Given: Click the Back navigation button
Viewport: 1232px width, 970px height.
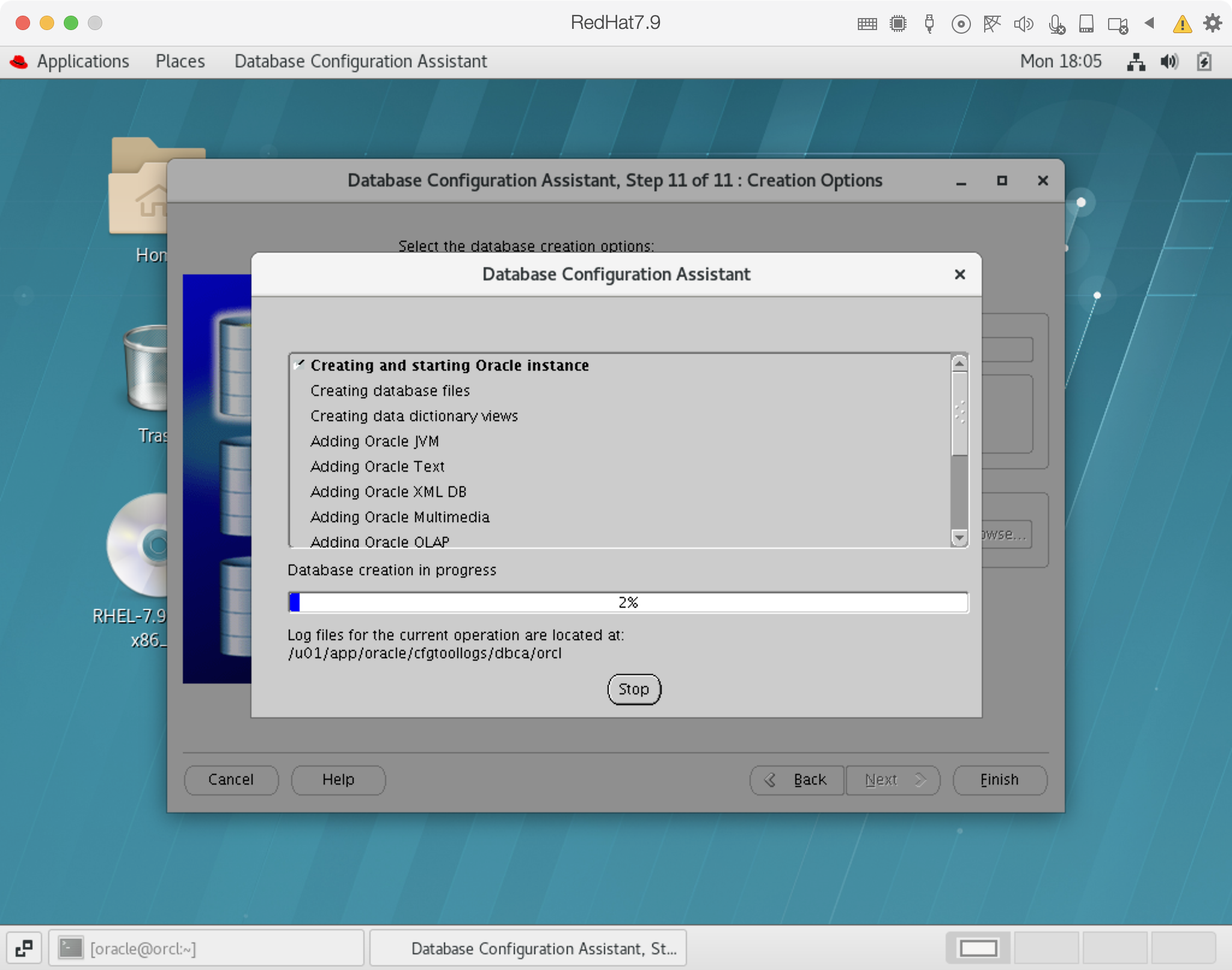Looking at the screenshot, I should click(796, 780).
